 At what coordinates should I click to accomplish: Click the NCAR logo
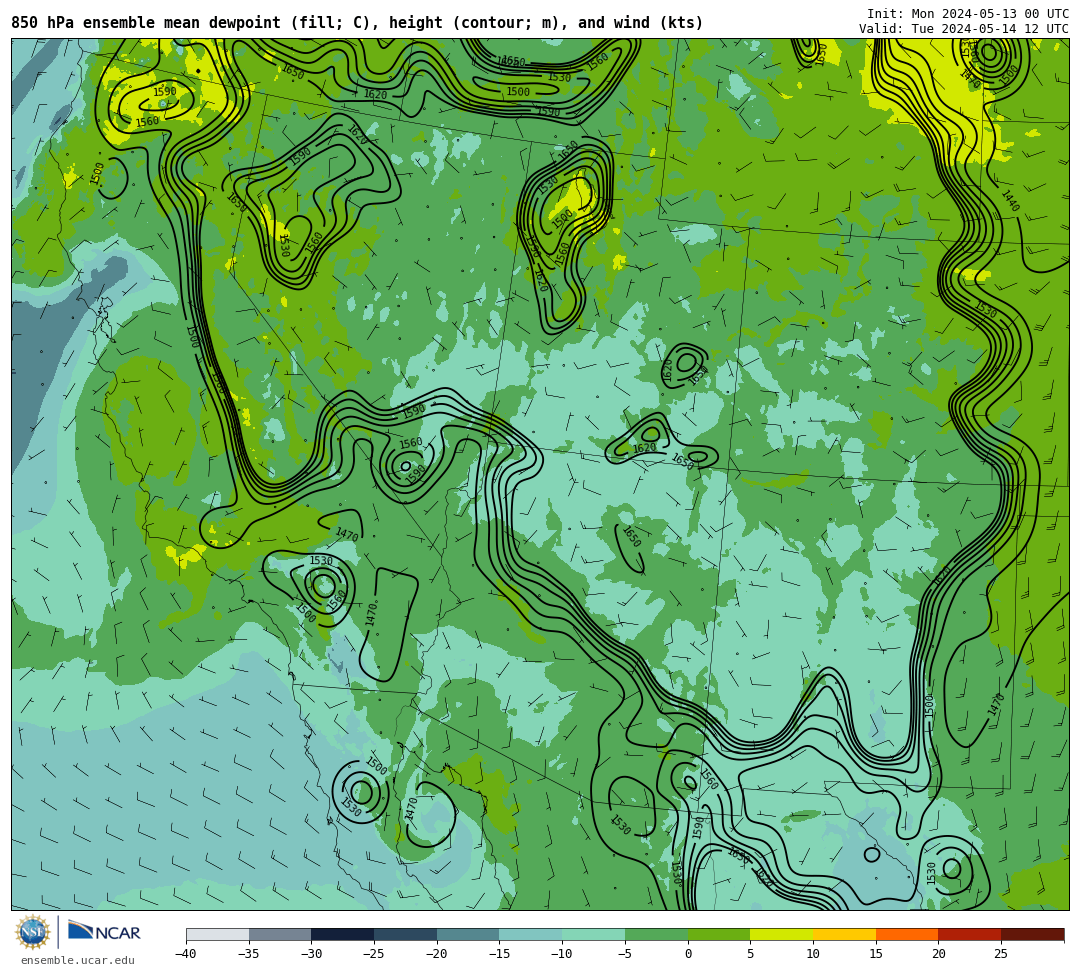click(x=104, y=932)
